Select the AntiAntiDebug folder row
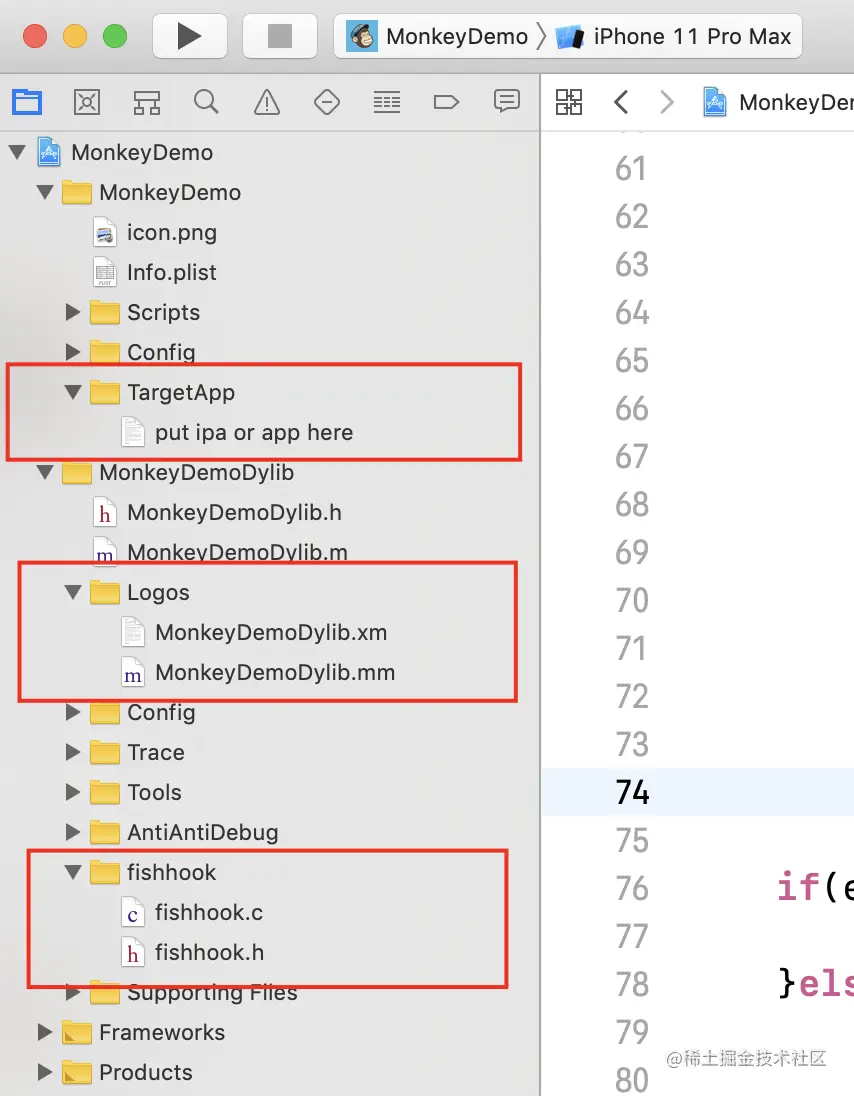 (270, 832)
